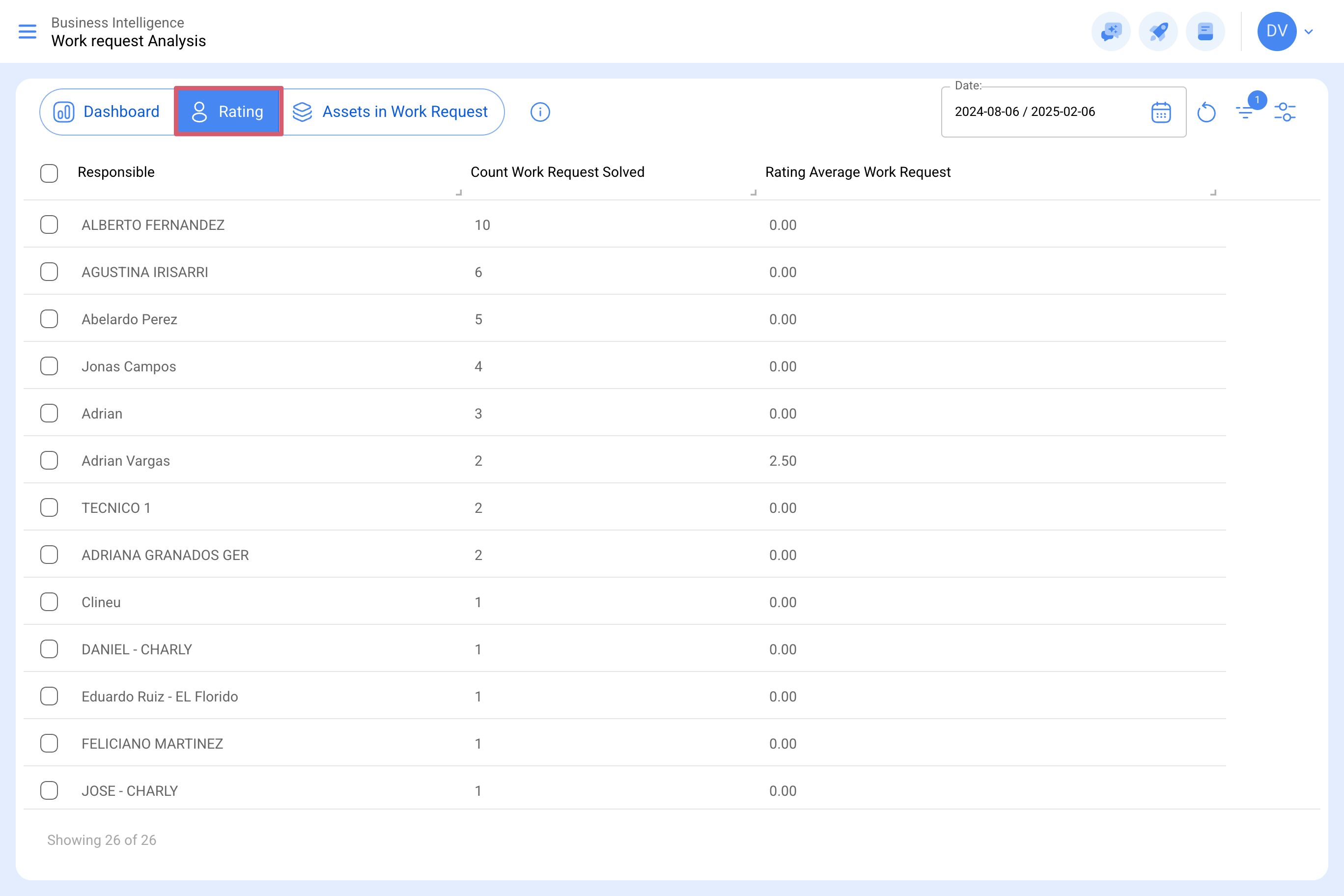
Task: Open the column settings sliders icon
Action: coord(1285,112)
